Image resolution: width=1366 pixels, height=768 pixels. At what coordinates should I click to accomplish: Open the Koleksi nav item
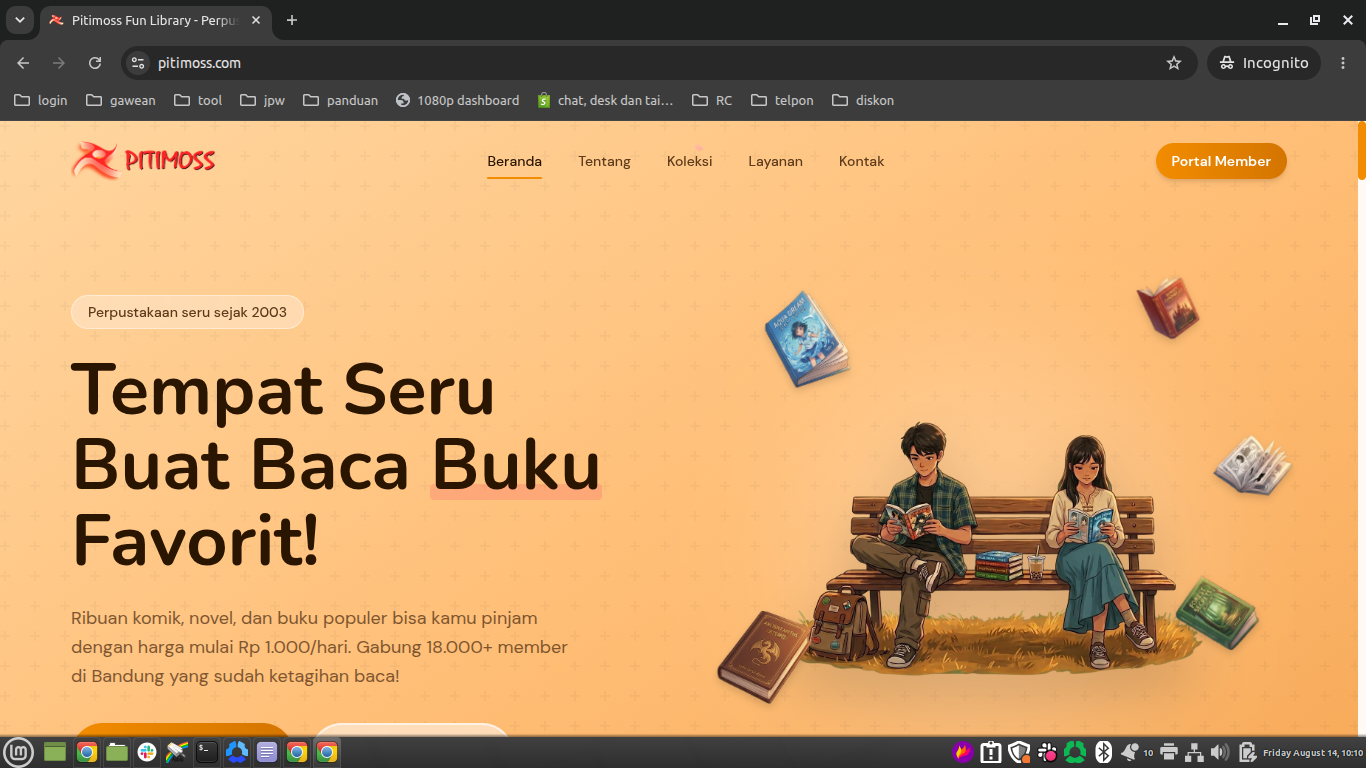pyautogui.click(x=690, y=161)
